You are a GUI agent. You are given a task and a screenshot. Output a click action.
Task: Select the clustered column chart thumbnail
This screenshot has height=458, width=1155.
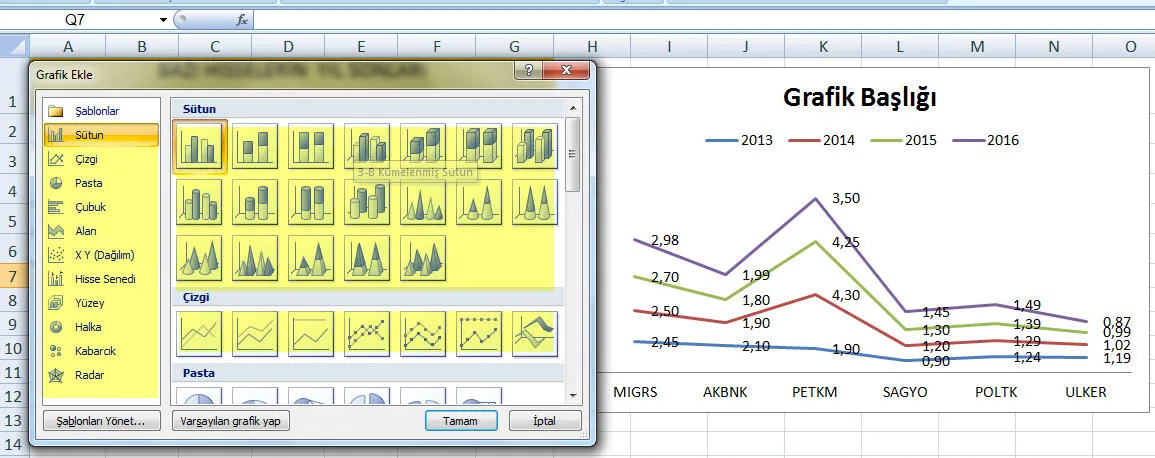tap(200, 147)
